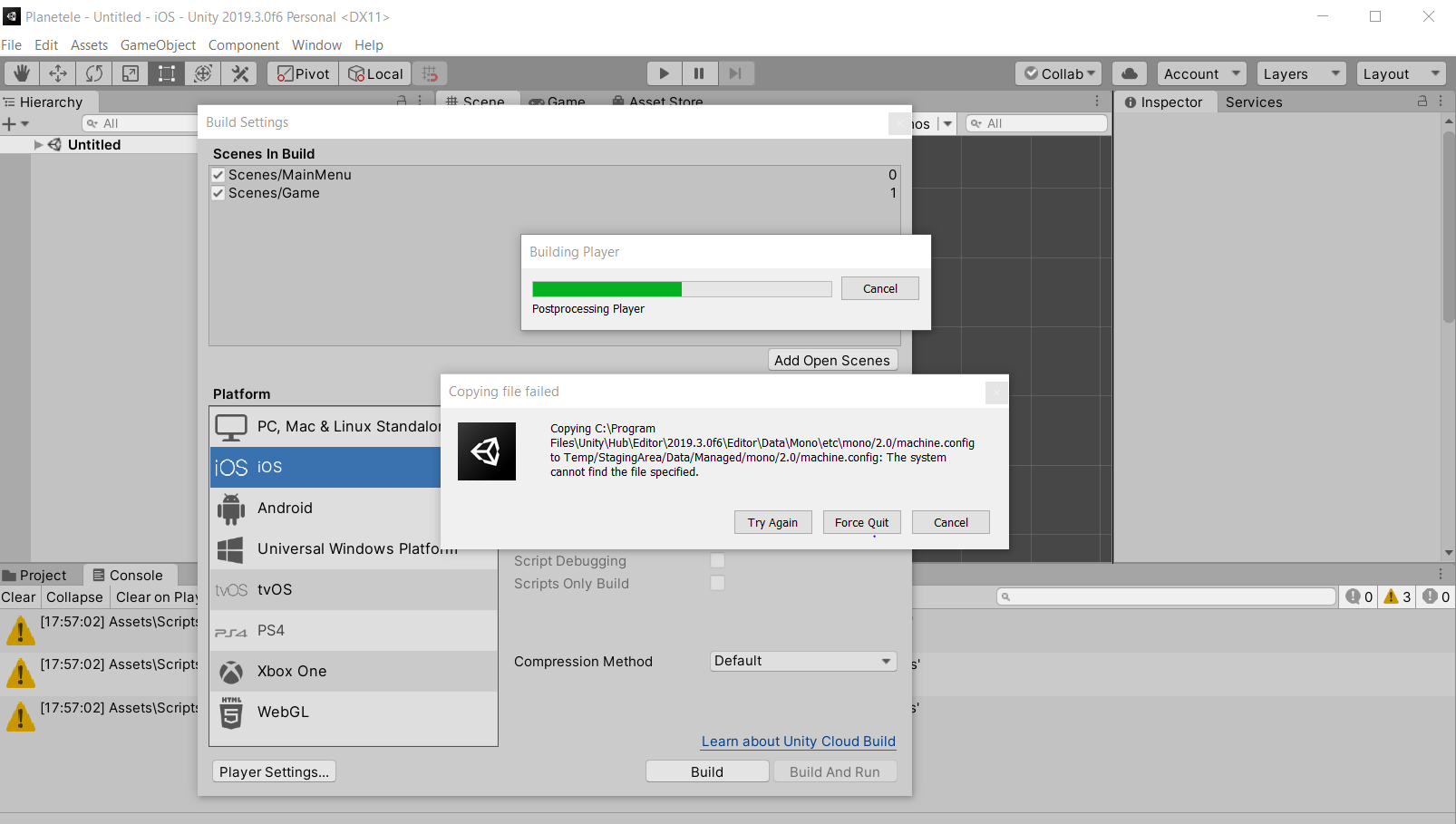
Task: Cancel the Copying file failed dialog
Action: coord(950,522)
